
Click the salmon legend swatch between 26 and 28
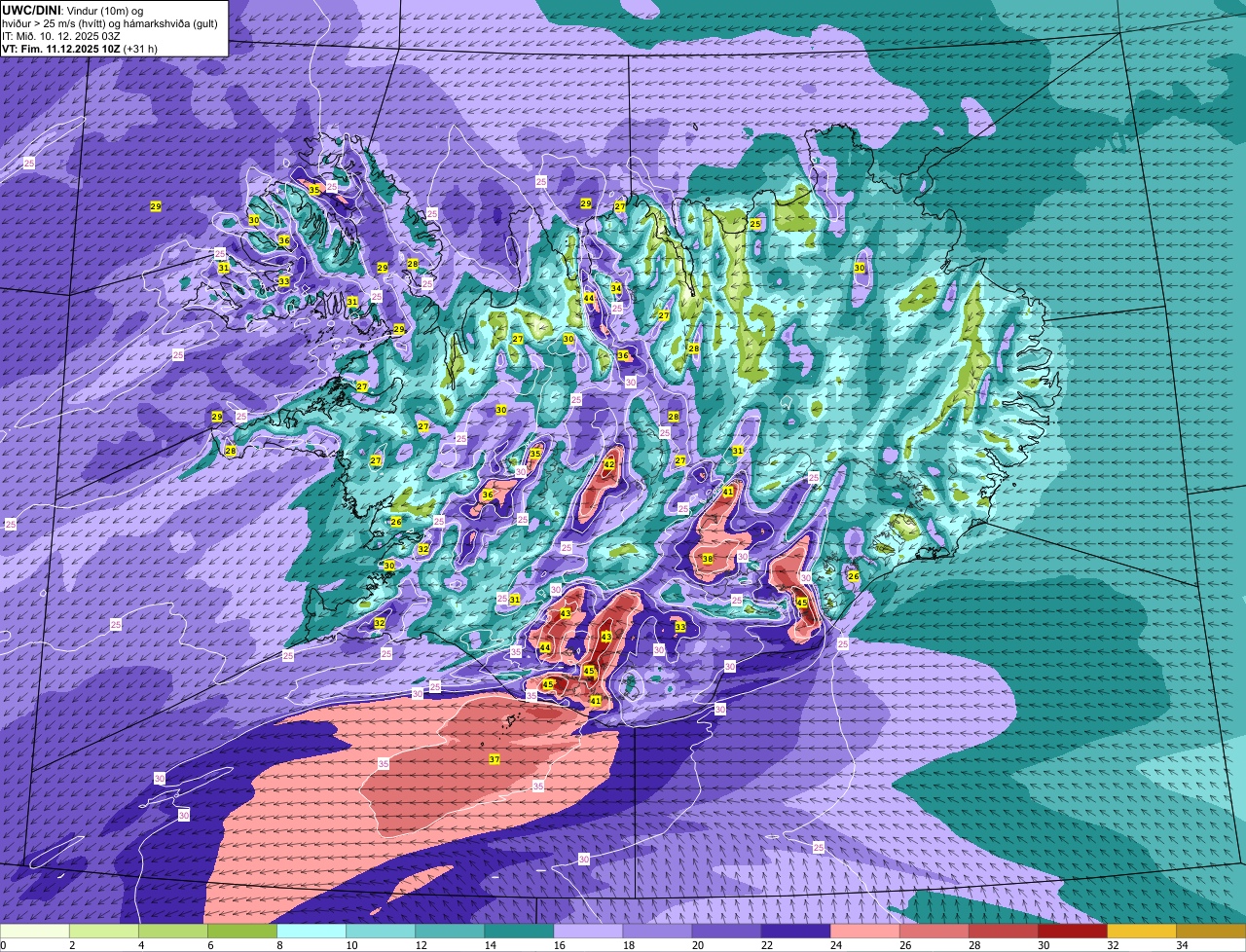click(x=934, y=931)
